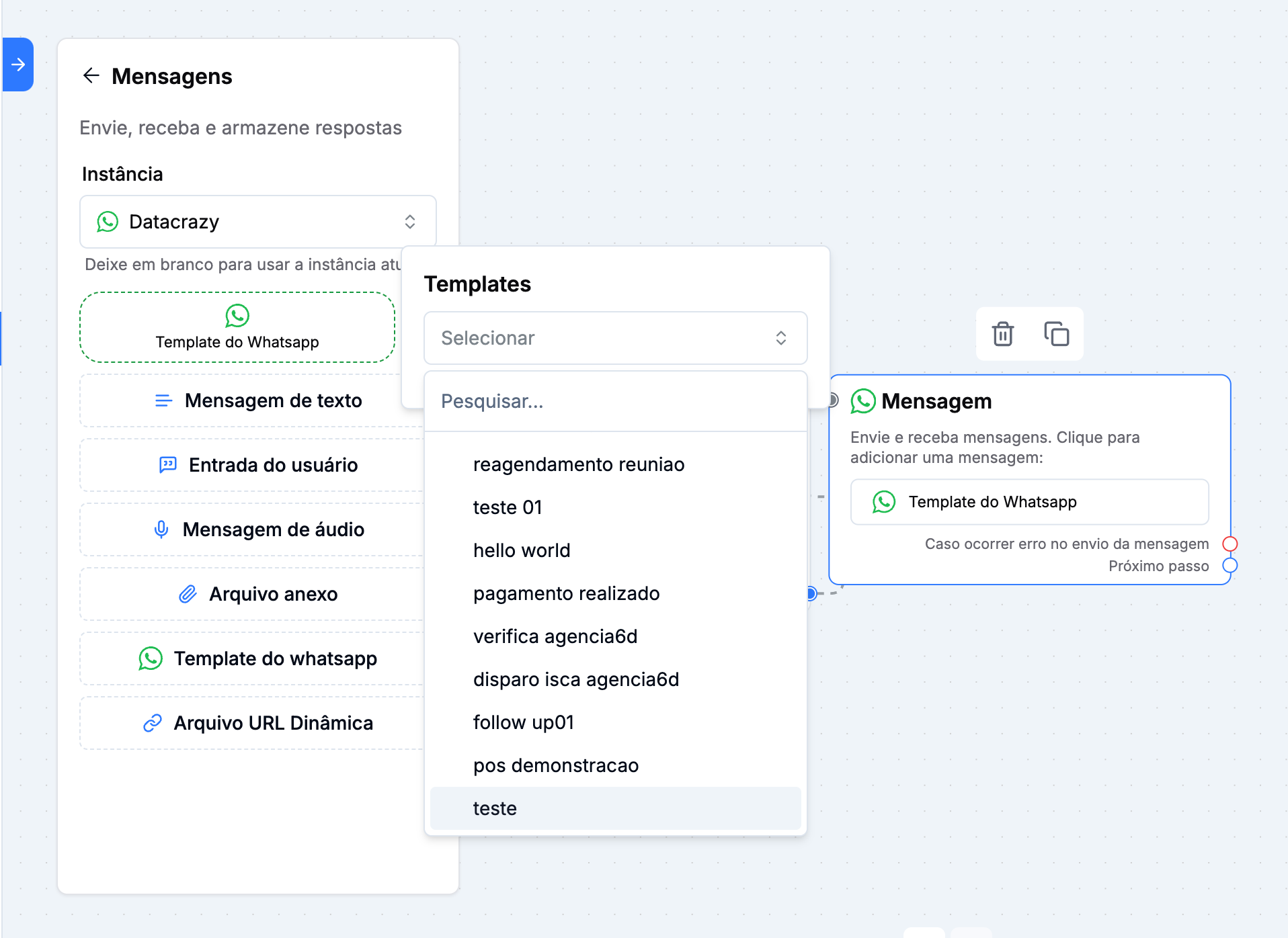Duplicate the Mensagem node with copy icon

[x=1056, y=334]
